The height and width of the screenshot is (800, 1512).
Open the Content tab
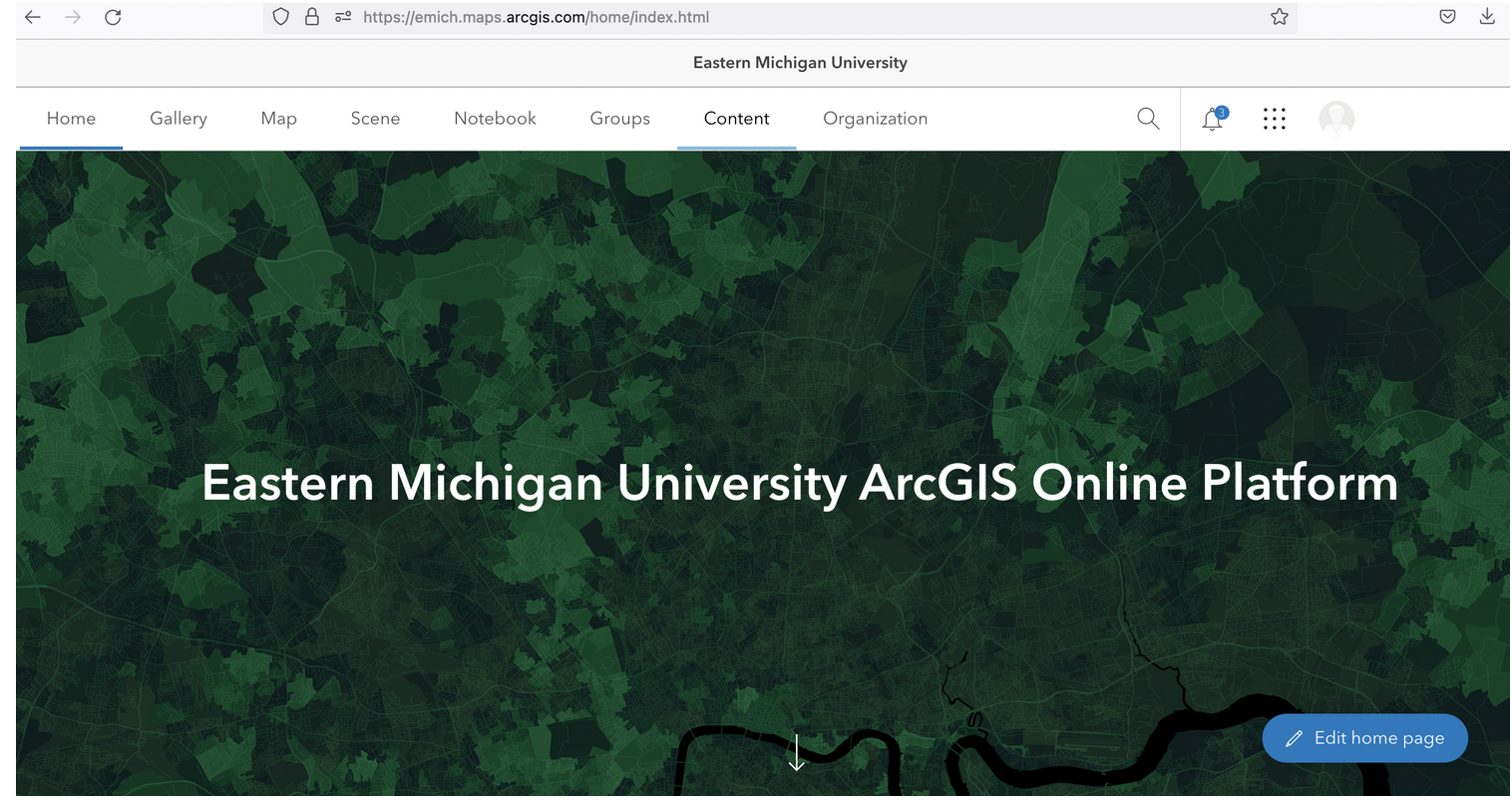pyautogui.click(x=737, y=119)
